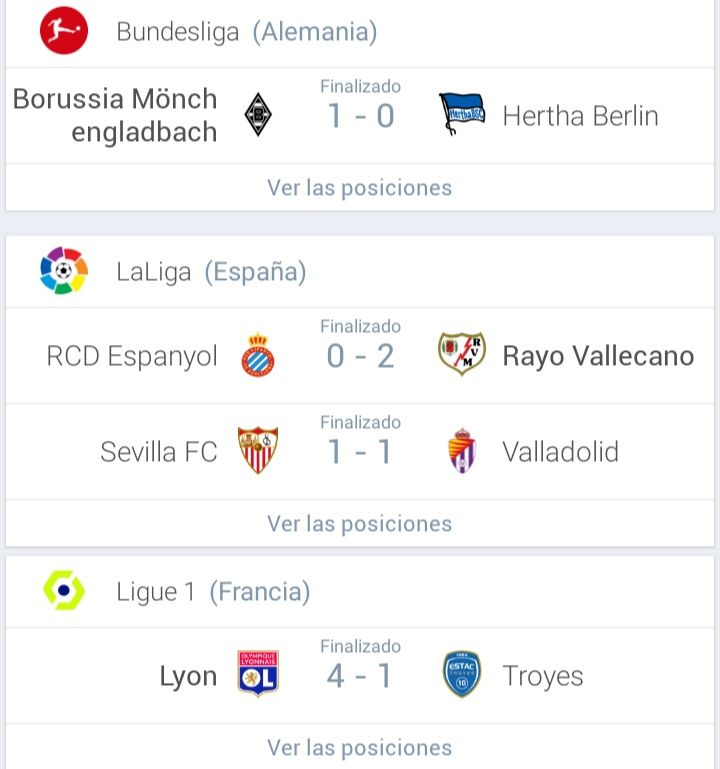Tap the Ligue 1 league logo
The image size is (720, 769).
click(x=64, y=590)
